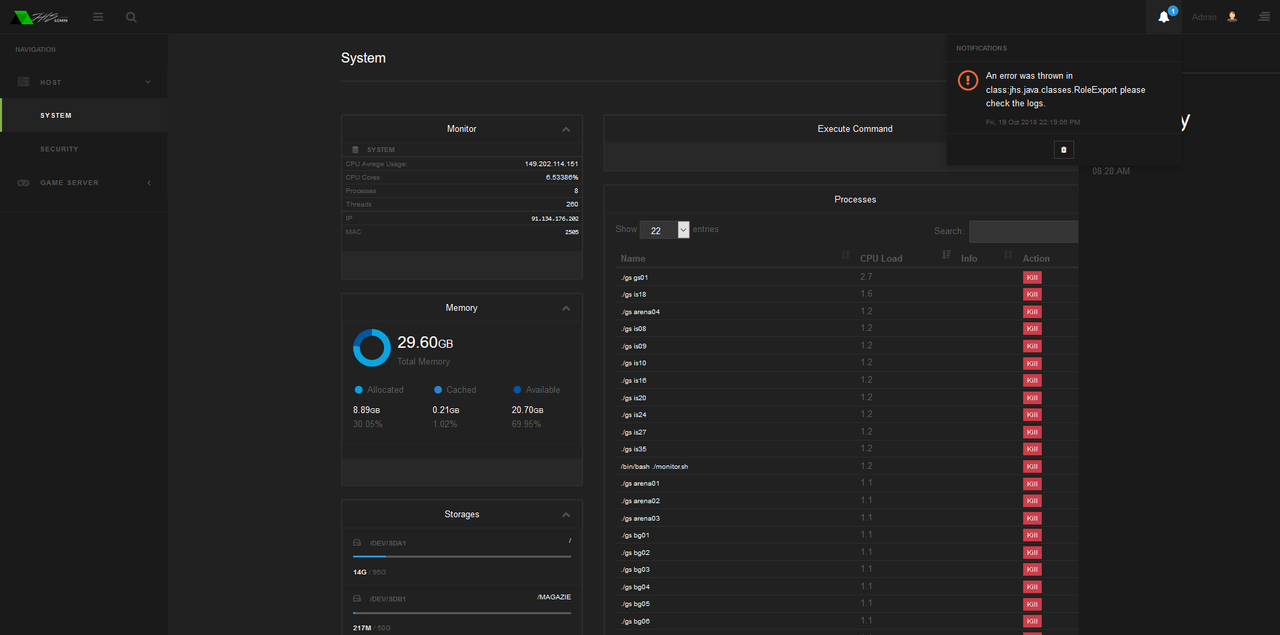Screen dimensions: 1280x635
Task: Kill the ./gs gs01 process
Action: 1032,277
